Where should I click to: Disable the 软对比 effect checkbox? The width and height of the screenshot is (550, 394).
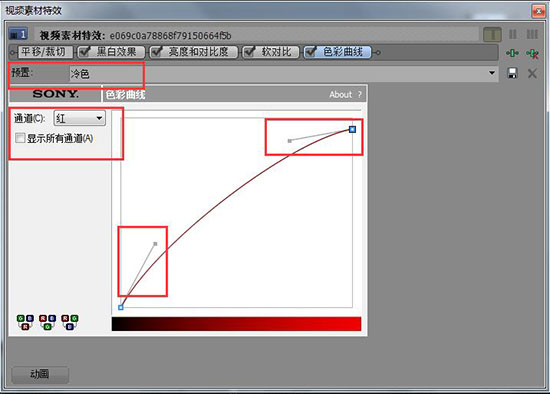pyautogui.click(x=249, y=52)
